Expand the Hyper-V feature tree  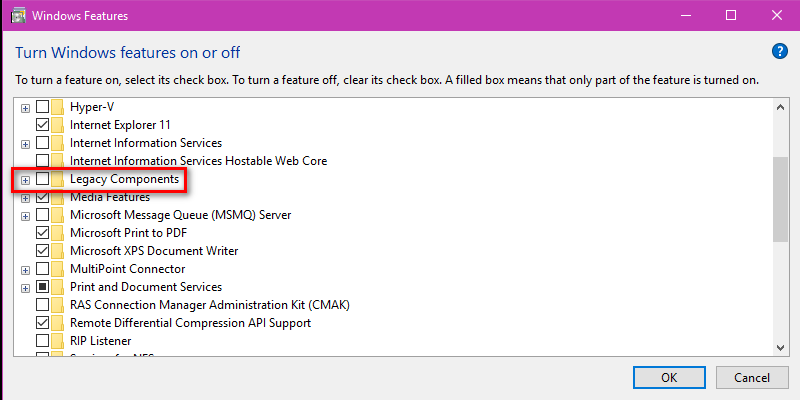[x=25, y=107]
